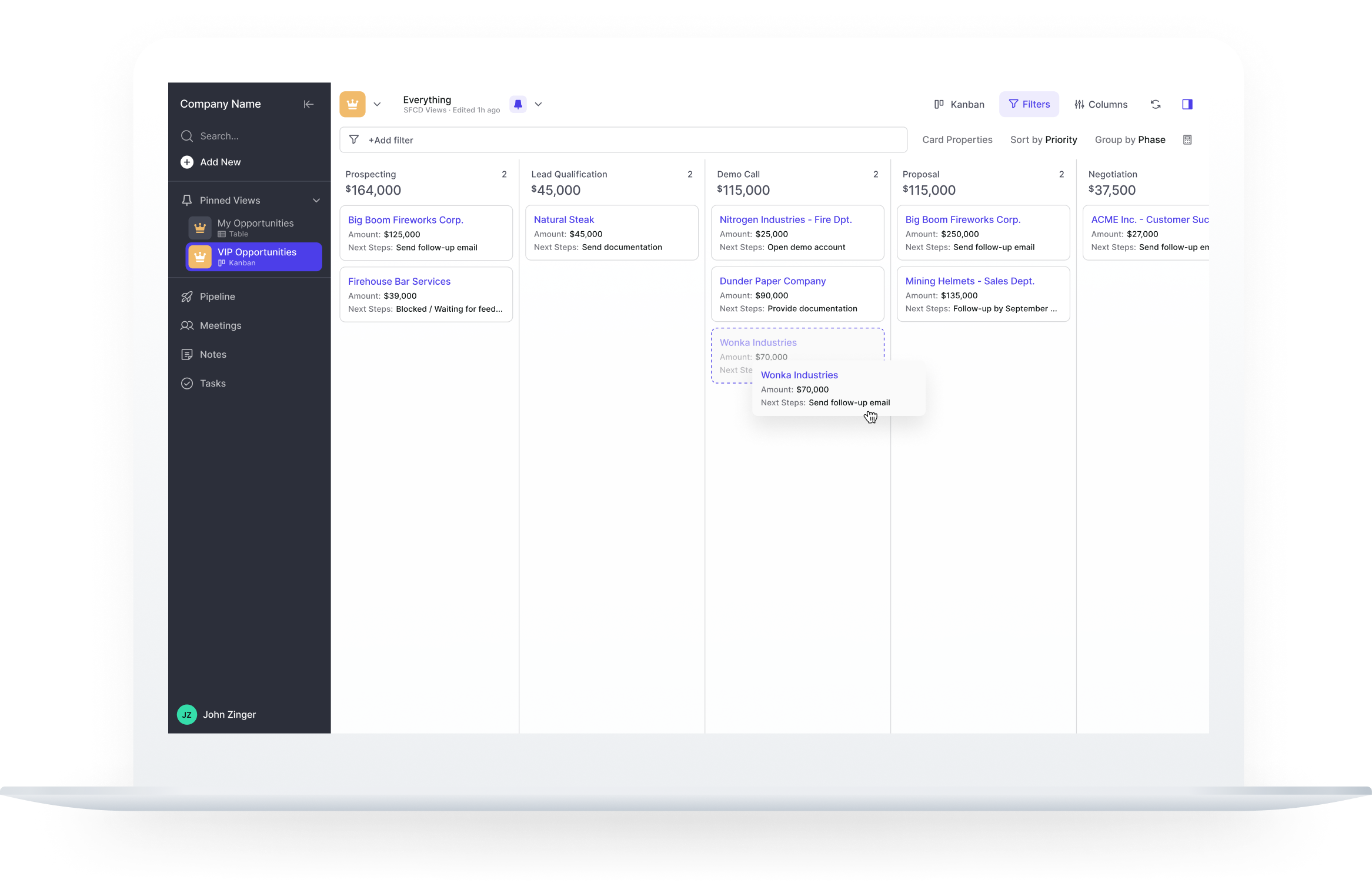
Task: Click the refresh sync icon
Action: [x=1155, y=104]
